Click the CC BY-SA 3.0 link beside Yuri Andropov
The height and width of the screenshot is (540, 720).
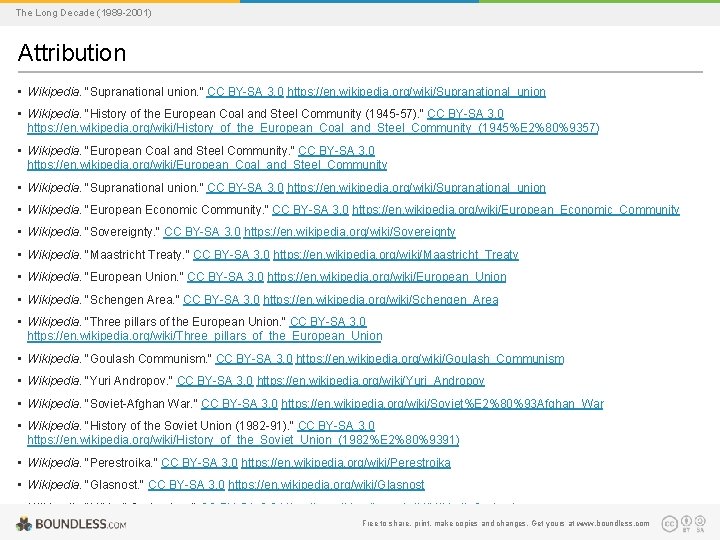(x=215, y=381)
